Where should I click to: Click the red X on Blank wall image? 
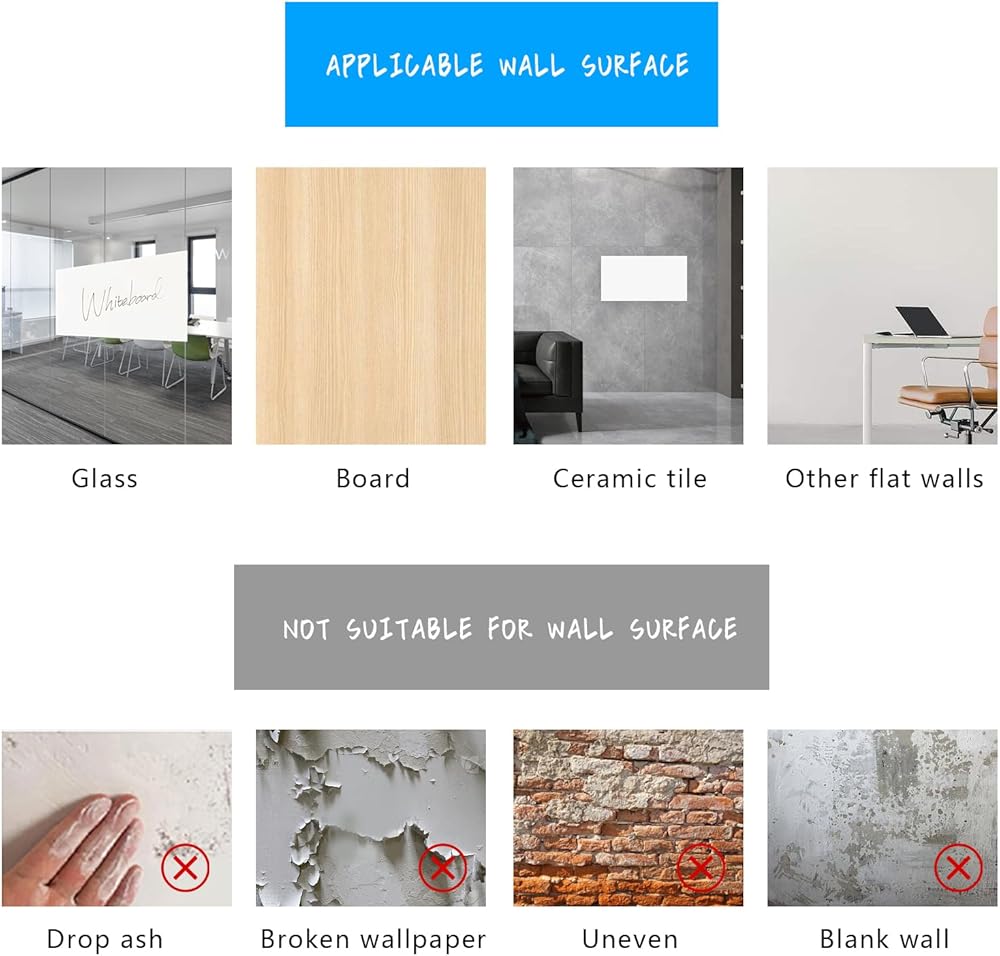[958, 867]
